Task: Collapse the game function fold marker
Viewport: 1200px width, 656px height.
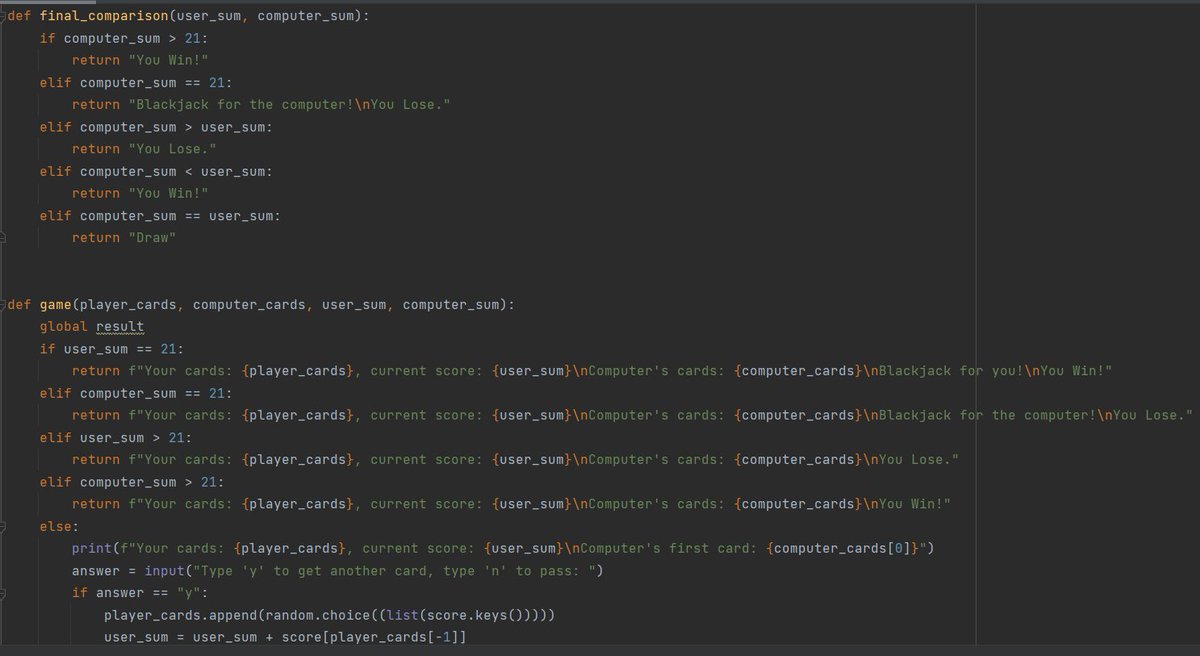Action: [x=4, y=304]
